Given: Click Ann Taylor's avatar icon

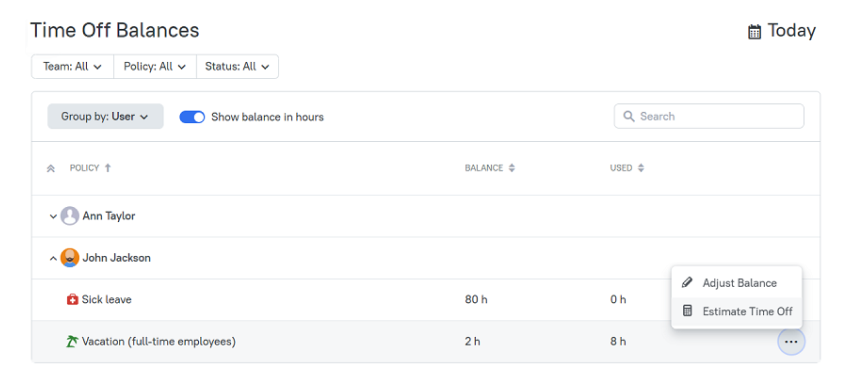Looking at the screenshot, I should [70, 216].
